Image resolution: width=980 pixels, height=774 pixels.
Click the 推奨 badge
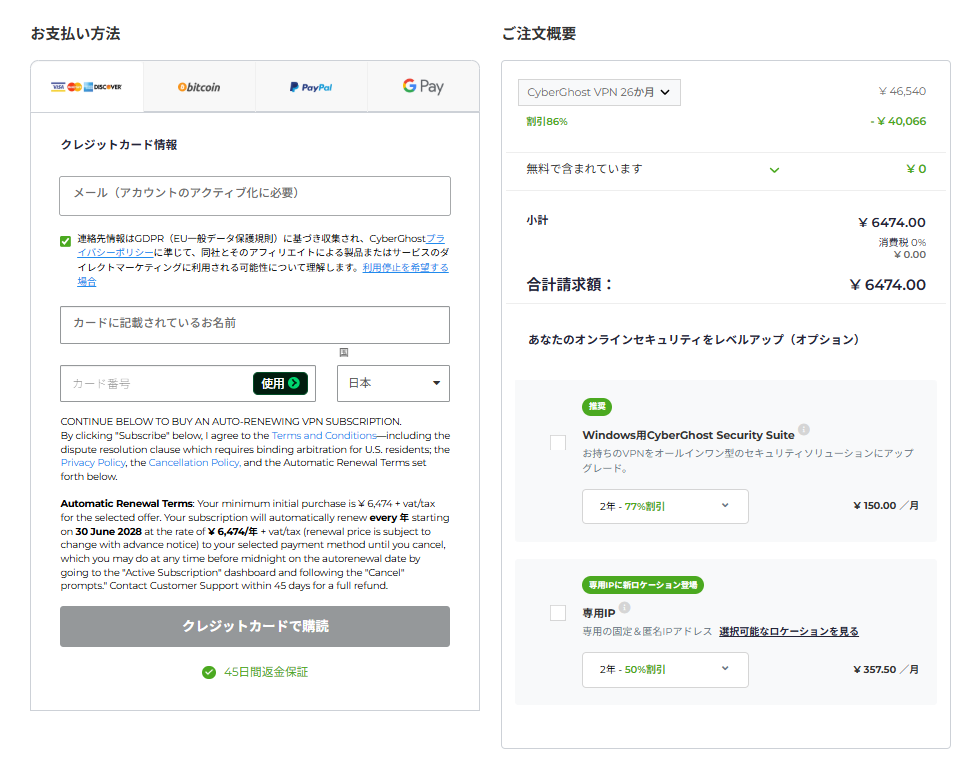coord(597,406)
